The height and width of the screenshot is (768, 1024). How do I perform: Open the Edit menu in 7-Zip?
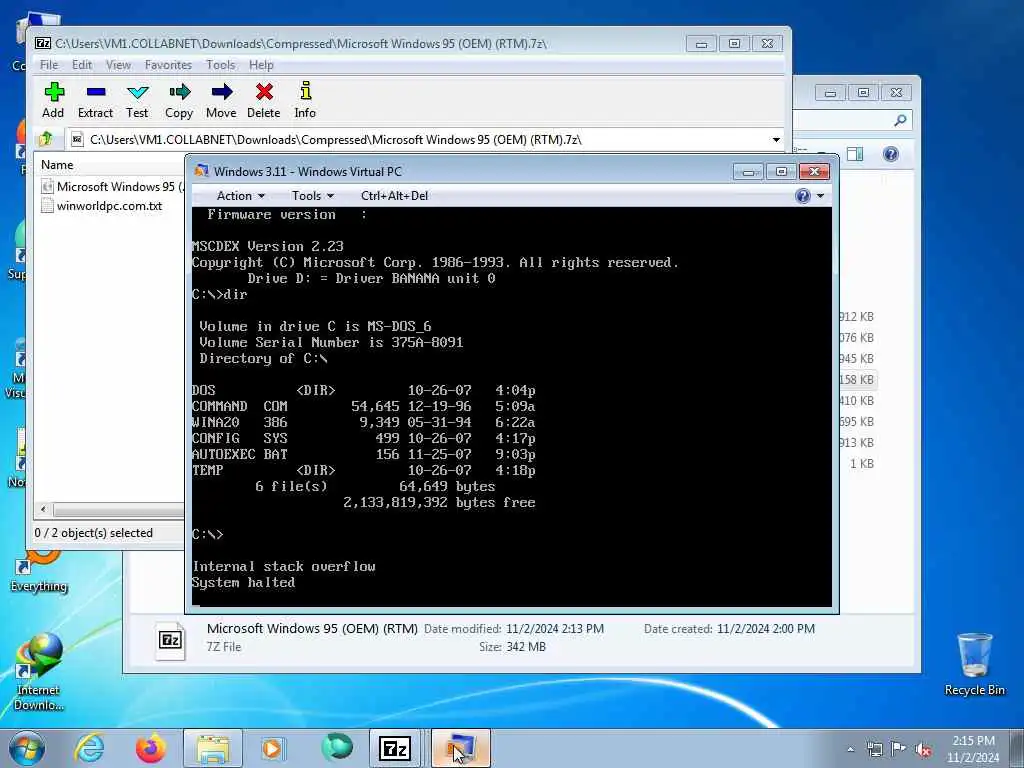[x=82, y=65]
